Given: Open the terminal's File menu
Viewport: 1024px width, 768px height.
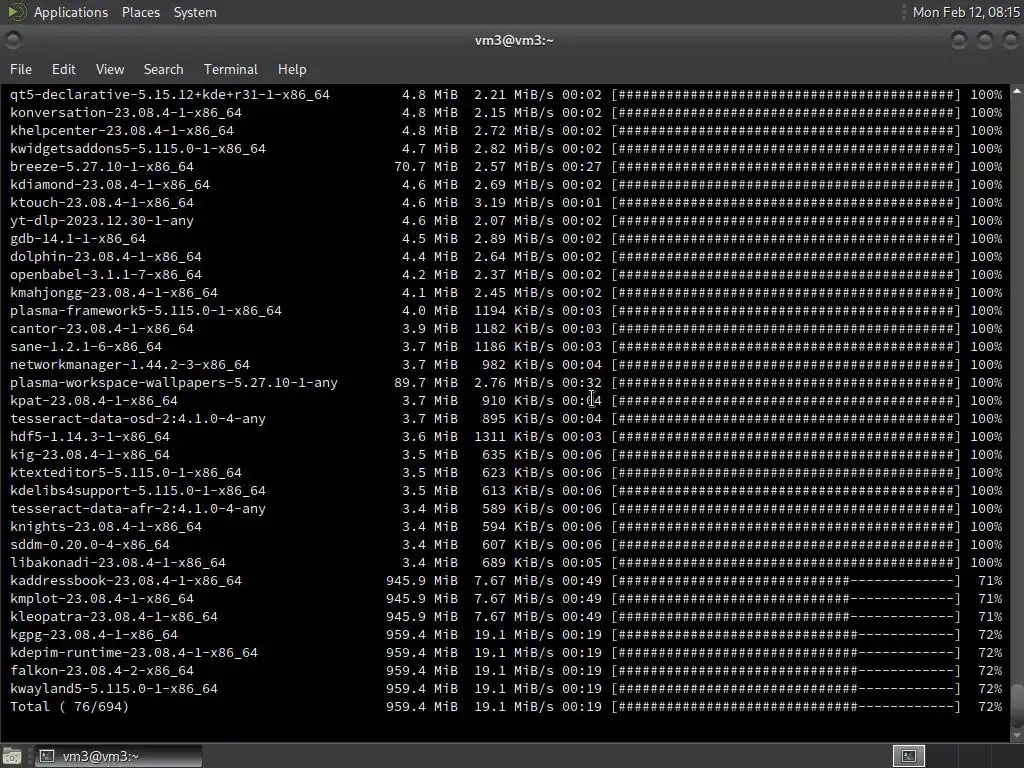Looking at the screenshot, I should coord(20,69).
